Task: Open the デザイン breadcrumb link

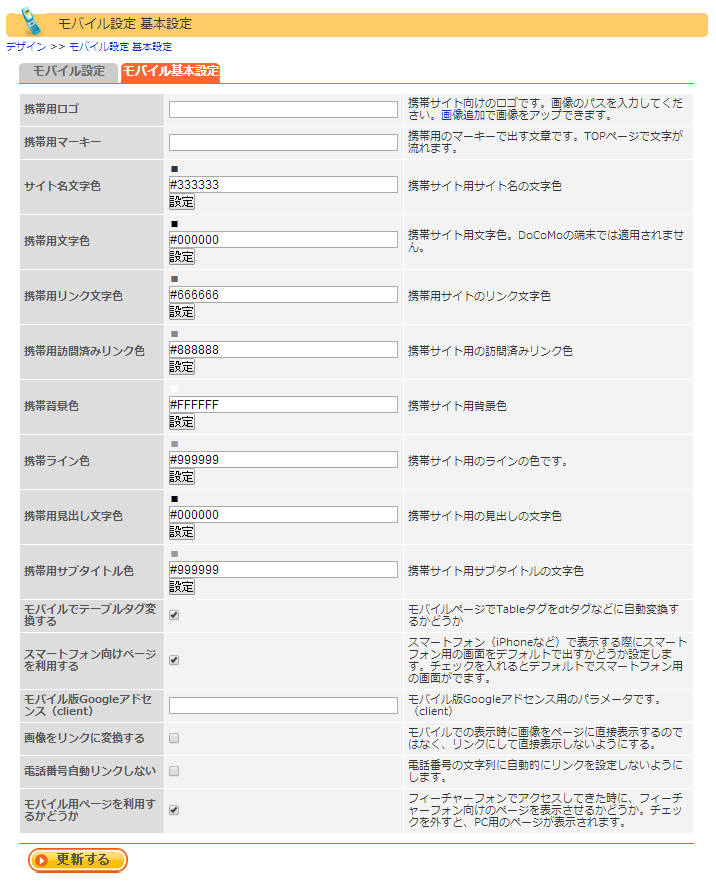Action: click(x=26, y=47)
